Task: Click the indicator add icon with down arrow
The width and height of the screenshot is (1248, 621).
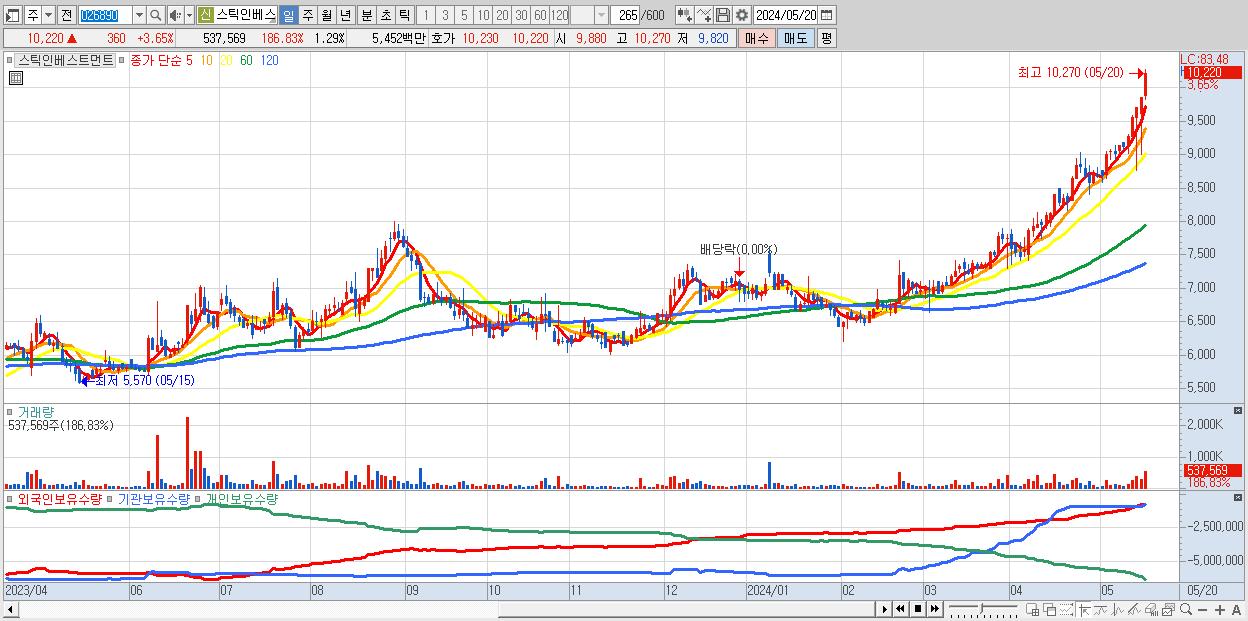Action: (x=684, y=15)
